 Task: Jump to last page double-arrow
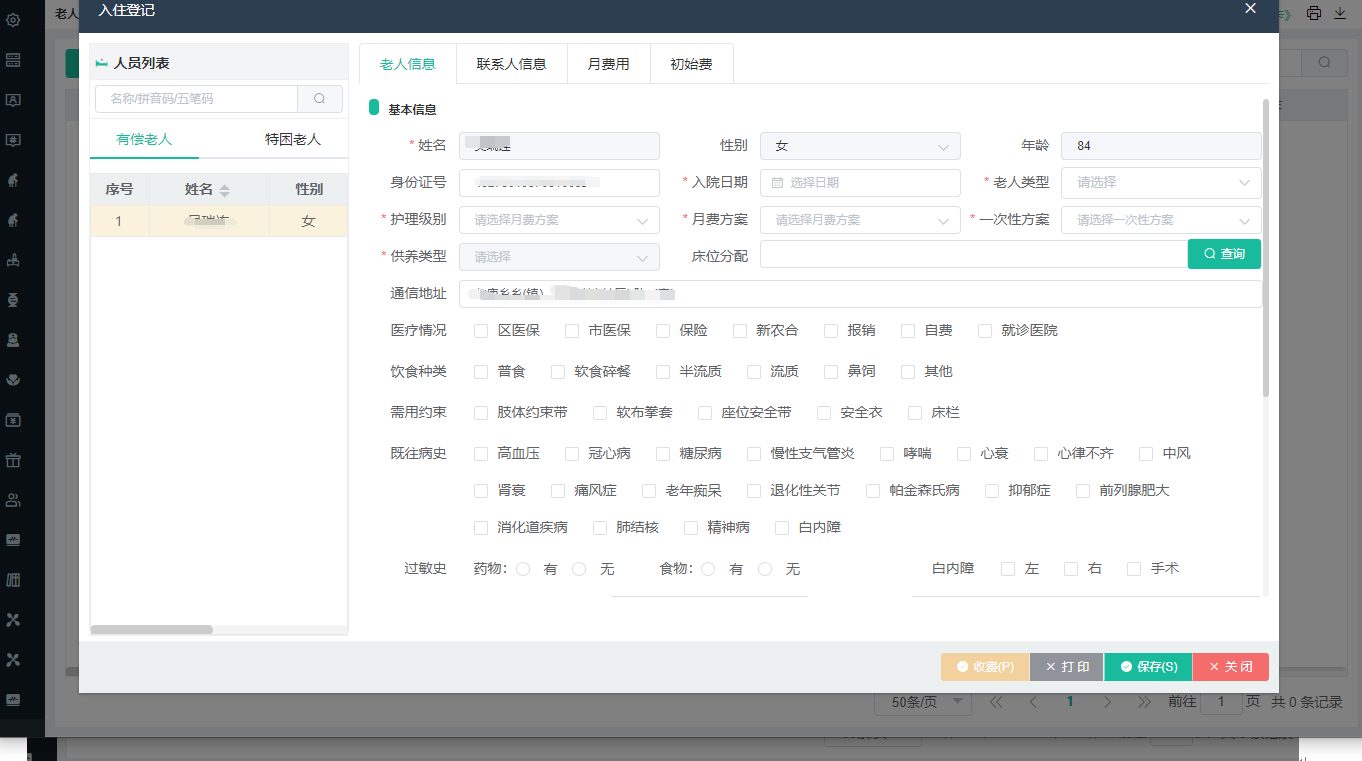click(1144, 702)
